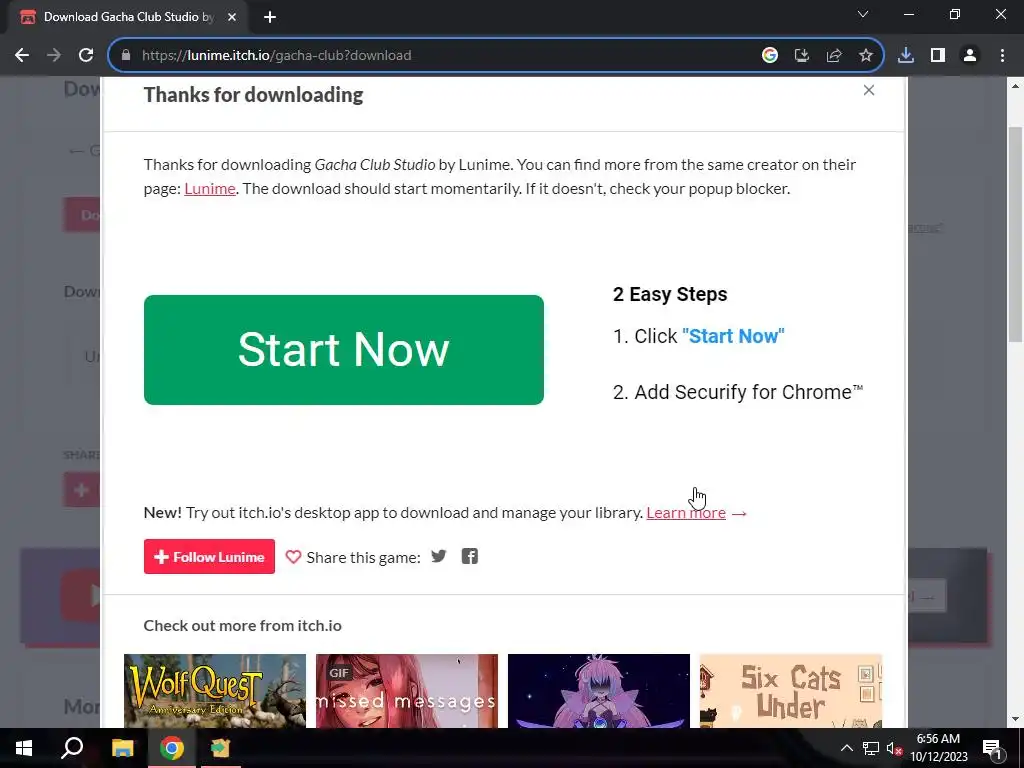Image resolution: width=1024 pixels, height=768 pixels.
Task: Open the Chrome three-dot menu
Action: click(x=1002, y=56)
